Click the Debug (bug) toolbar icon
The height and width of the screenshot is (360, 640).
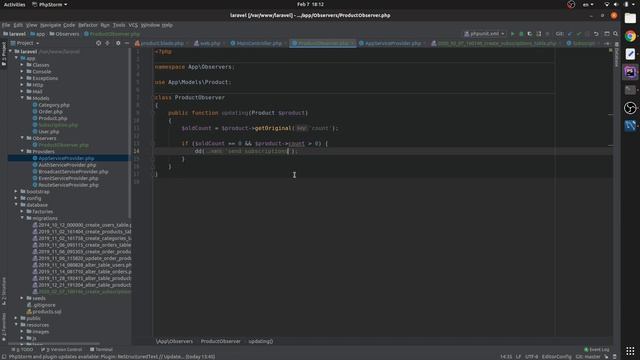pos(521,34)
